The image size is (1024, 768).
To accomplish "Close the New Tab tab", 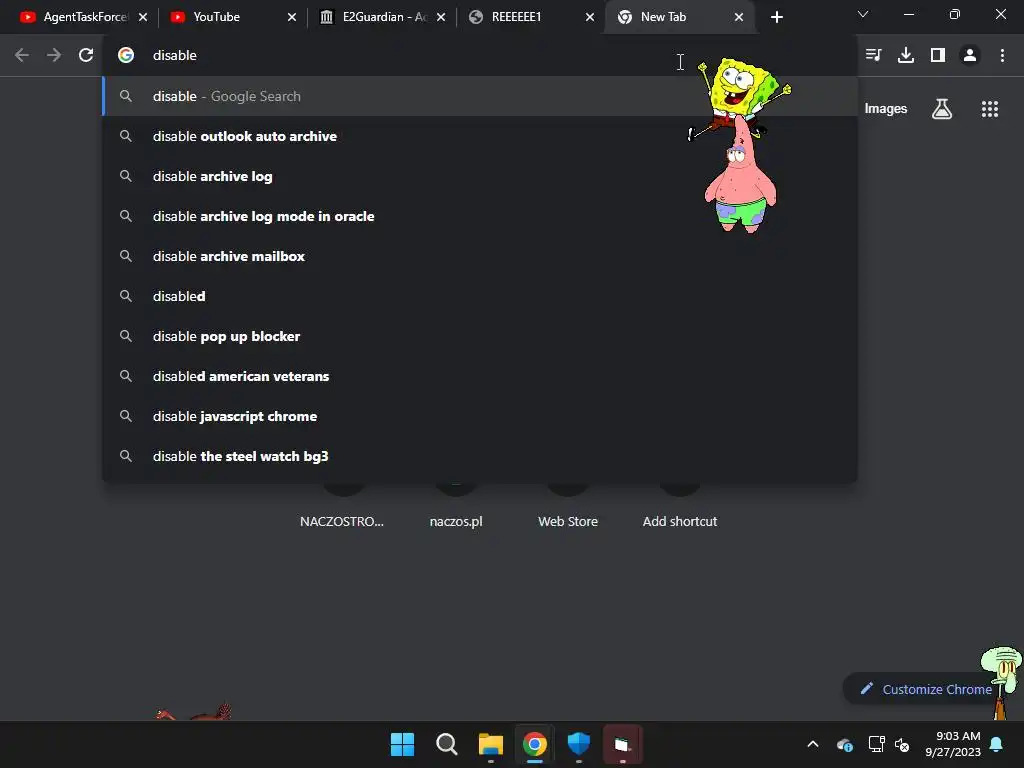I will click(739, 17).
